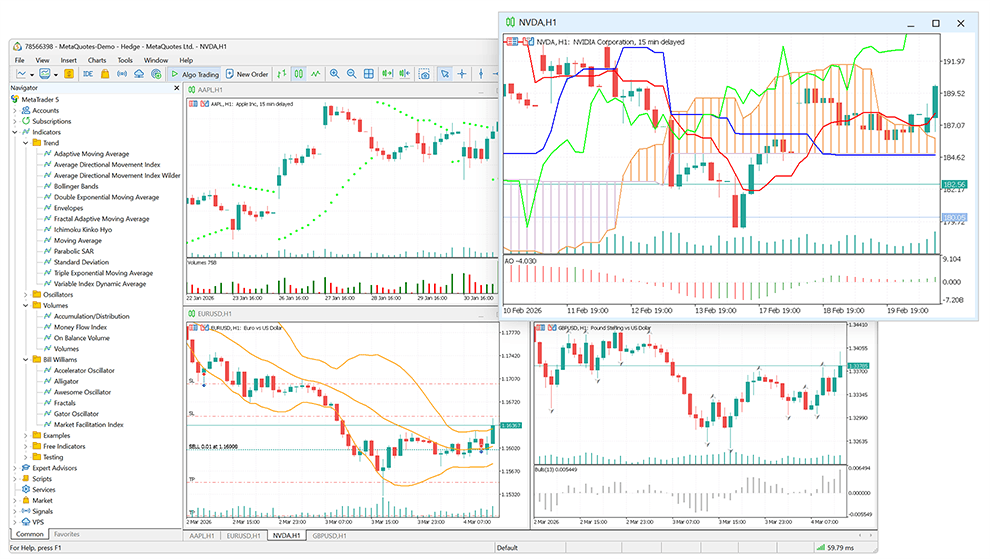Toggle the Algo Trading button

[194, 74]
